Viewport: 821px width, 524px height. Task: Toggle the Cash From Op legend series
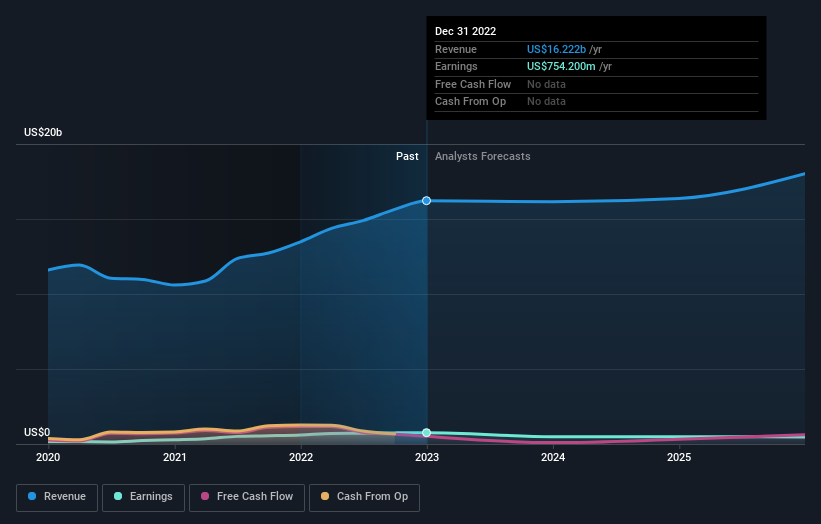pos(364,497)
